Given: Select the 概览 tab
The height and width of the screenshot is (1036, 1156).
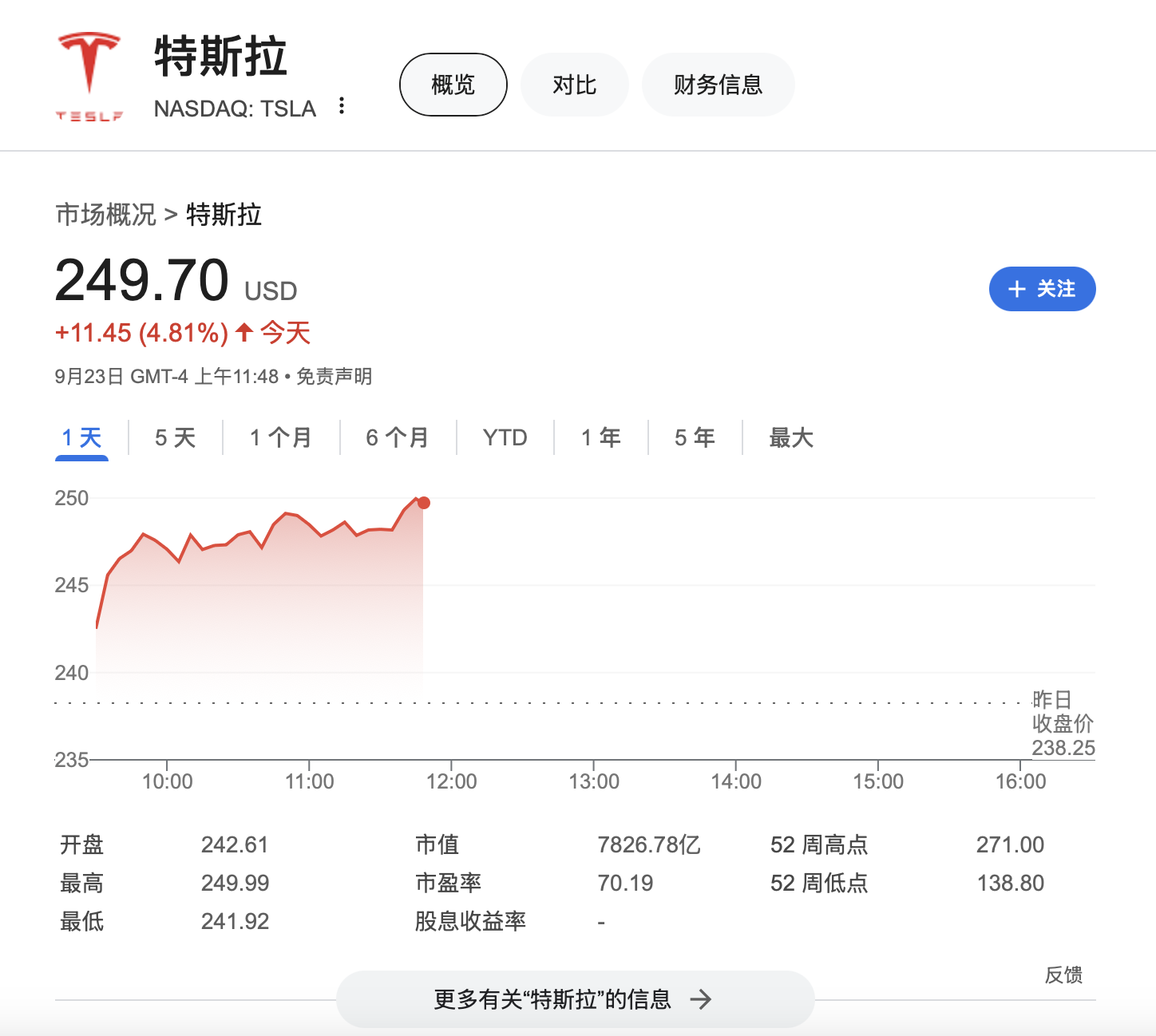Looking at the screenshot, I should tap(453, 84).
